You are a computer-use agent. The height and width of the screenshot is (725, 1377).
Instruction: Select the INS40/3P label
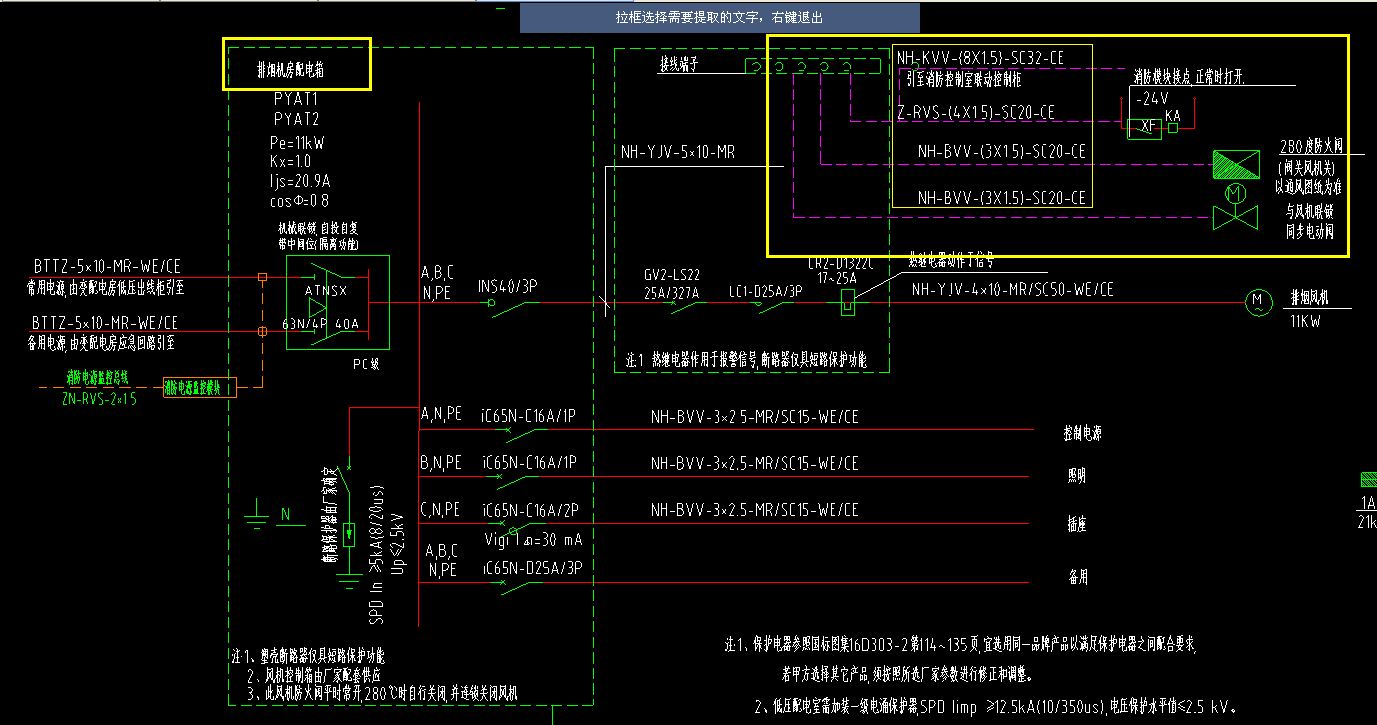(x=509, y=286)
